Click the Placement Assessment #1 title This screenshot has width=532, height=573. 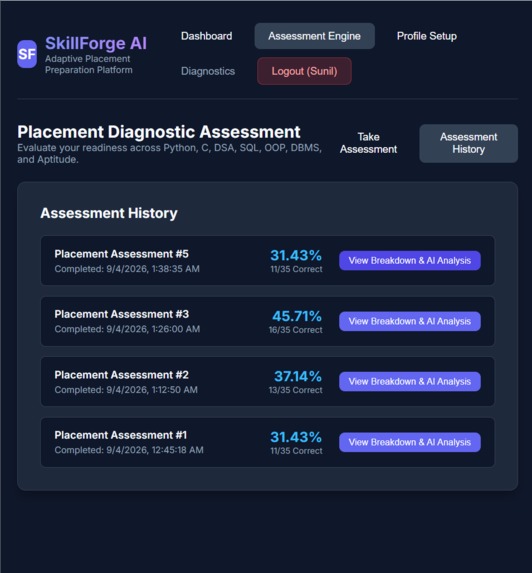pyautogui.click(x=121, y=435)
